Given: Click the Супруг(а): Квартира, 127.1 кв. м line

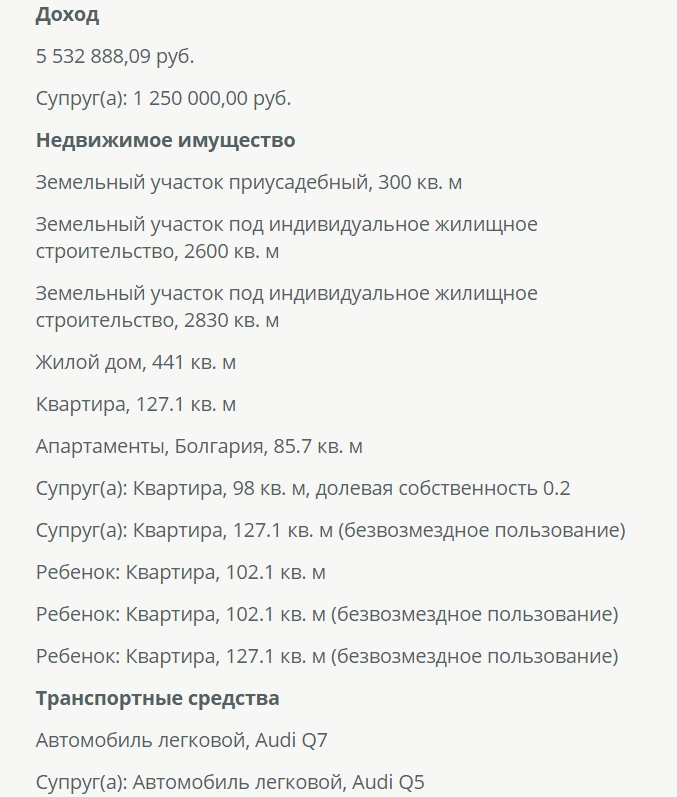Looking at the screenshot, I should [x=330, y=530].
